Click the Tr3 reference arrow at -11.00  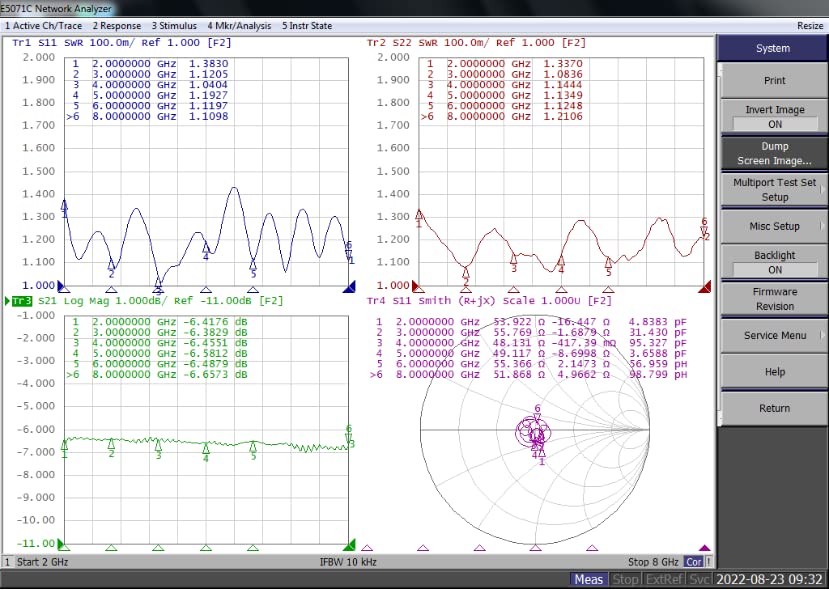[61, 545]
